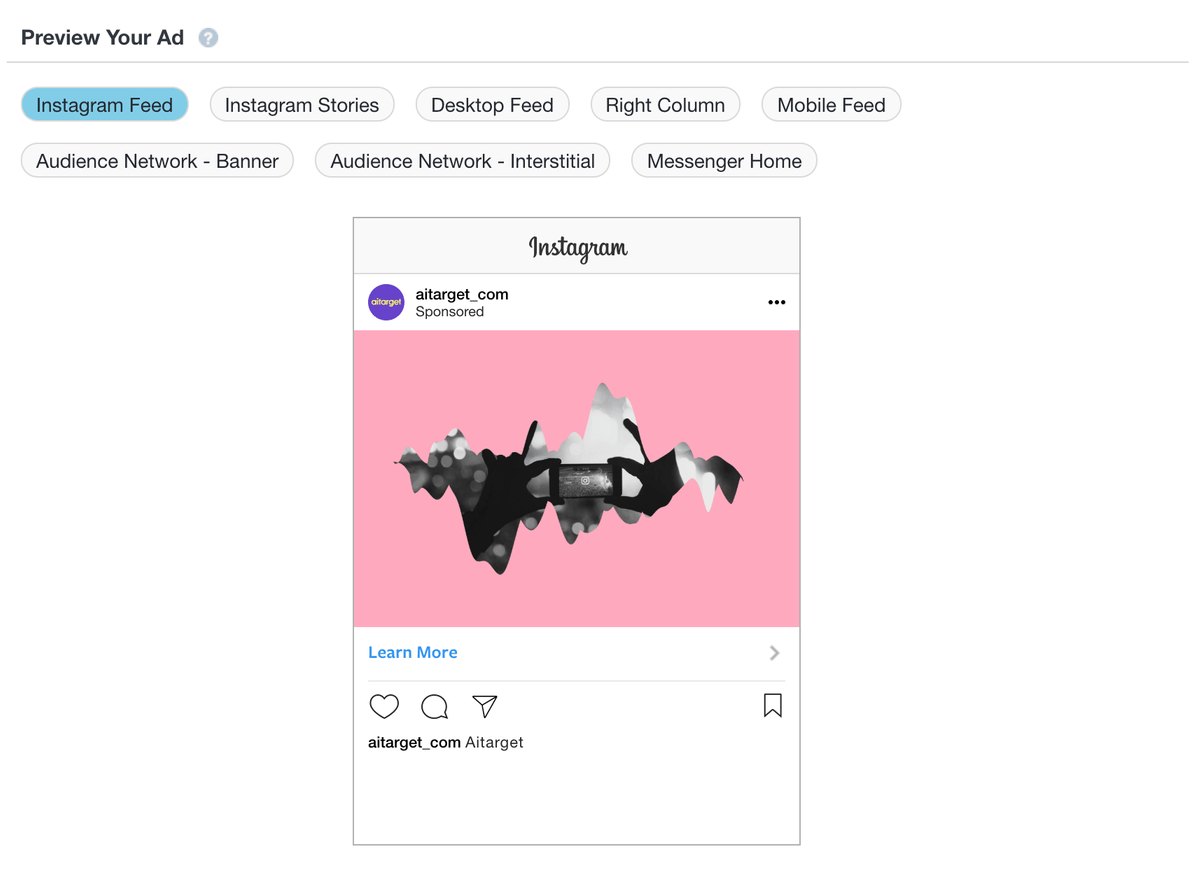Share post with paper plane icon
The width and height of the screenshot is (1200, 870).
485,706
